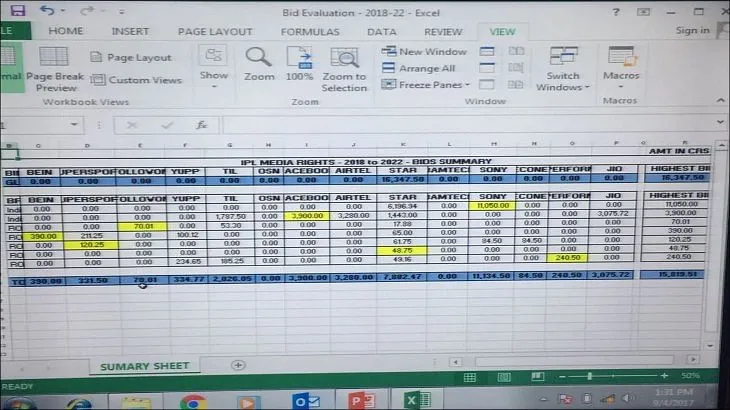Click inside the formula bar input
730x410 pixels.
[x=468, y=125]
